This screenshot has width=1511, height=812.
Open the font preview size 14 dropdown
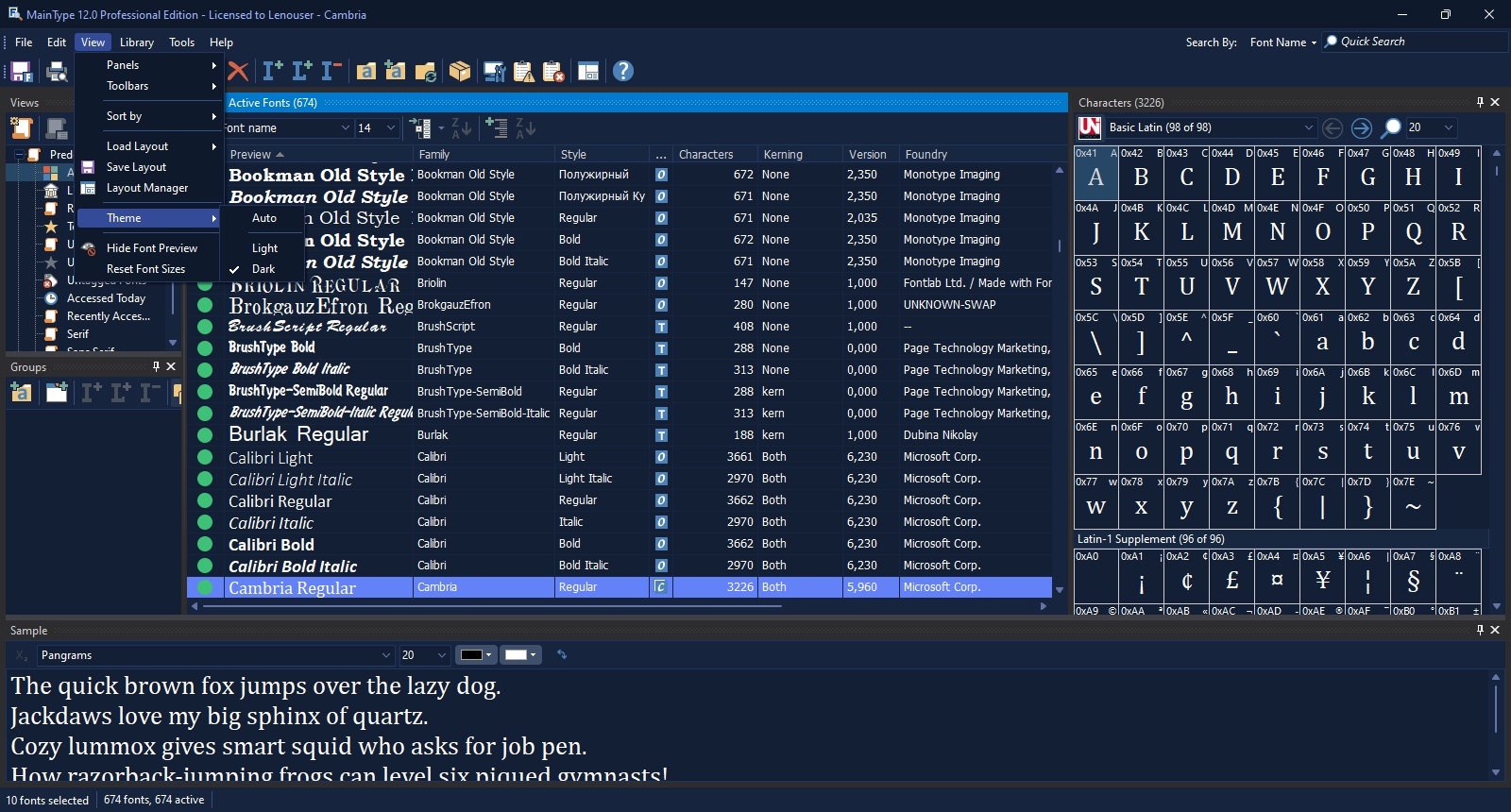[x=391, y=128]
